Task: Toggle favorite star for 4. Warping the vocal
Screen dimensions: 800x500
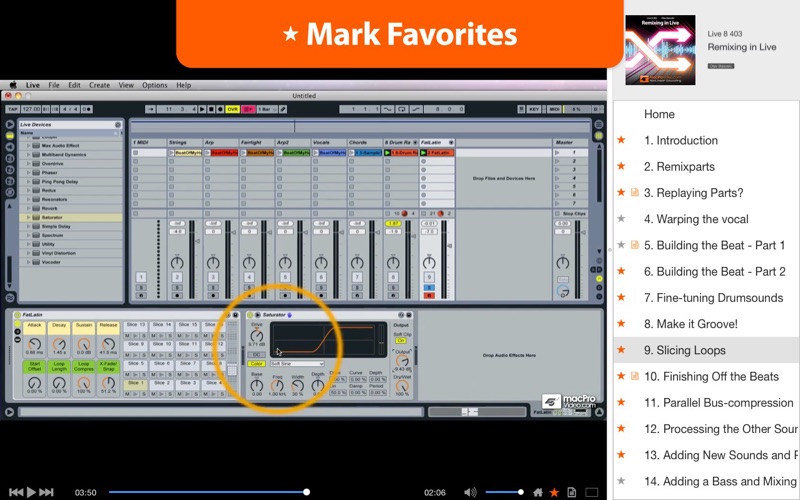Action: click(x=621, y=219)
